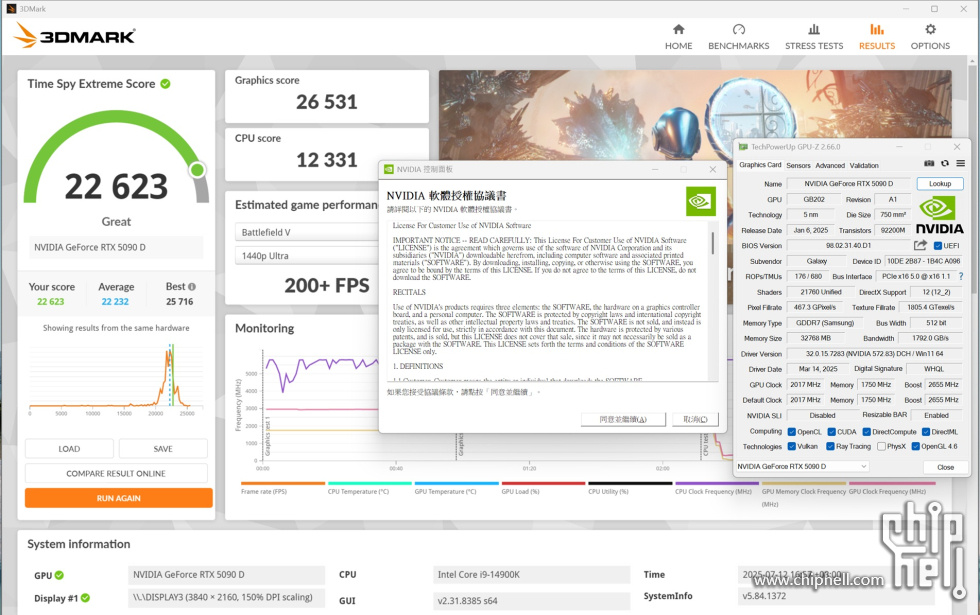This screenshot has width=980, height=615.
Task: Click the GPU Temperature blue legend swatch
Action: 457,483
